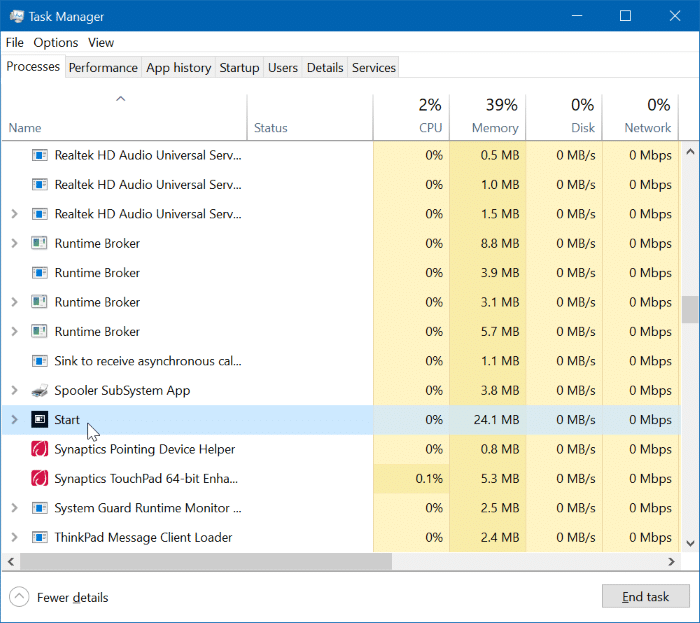Image resolution: width=700 pixels, height=623 pixels.
Task: Expand the Runtime Broker 5.7 MB group
Action: coord(14,332)
